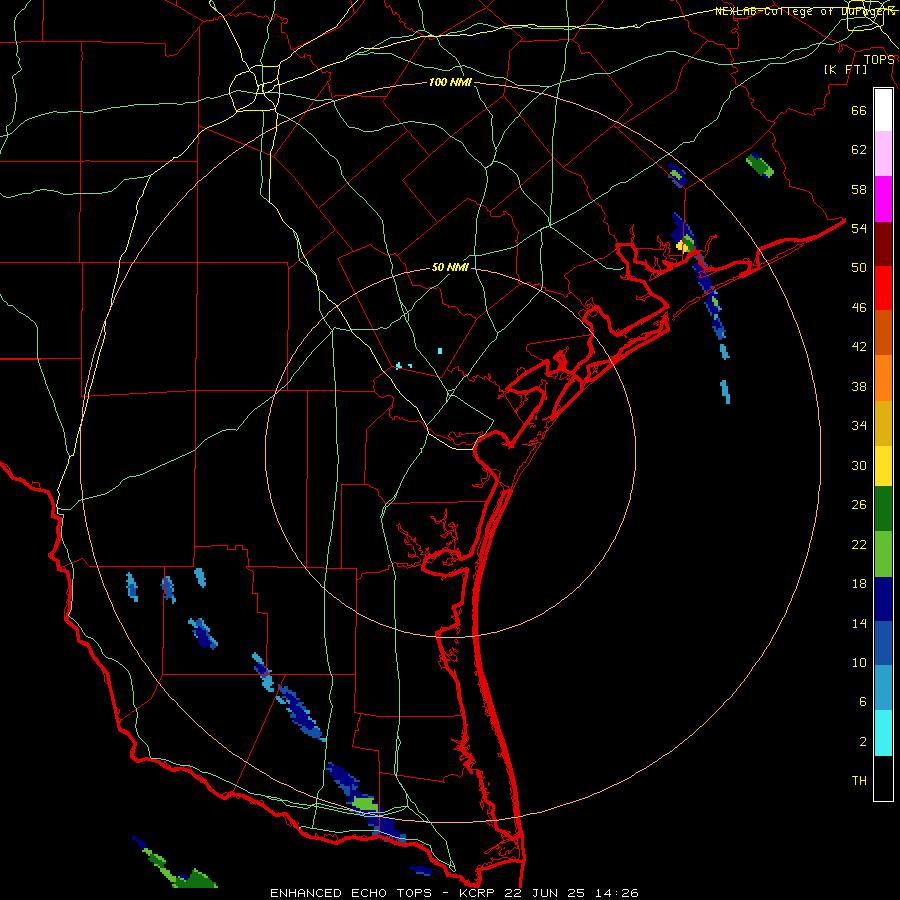Click the '18' legend value
This screenshot has height=900, width=900.
859,584
